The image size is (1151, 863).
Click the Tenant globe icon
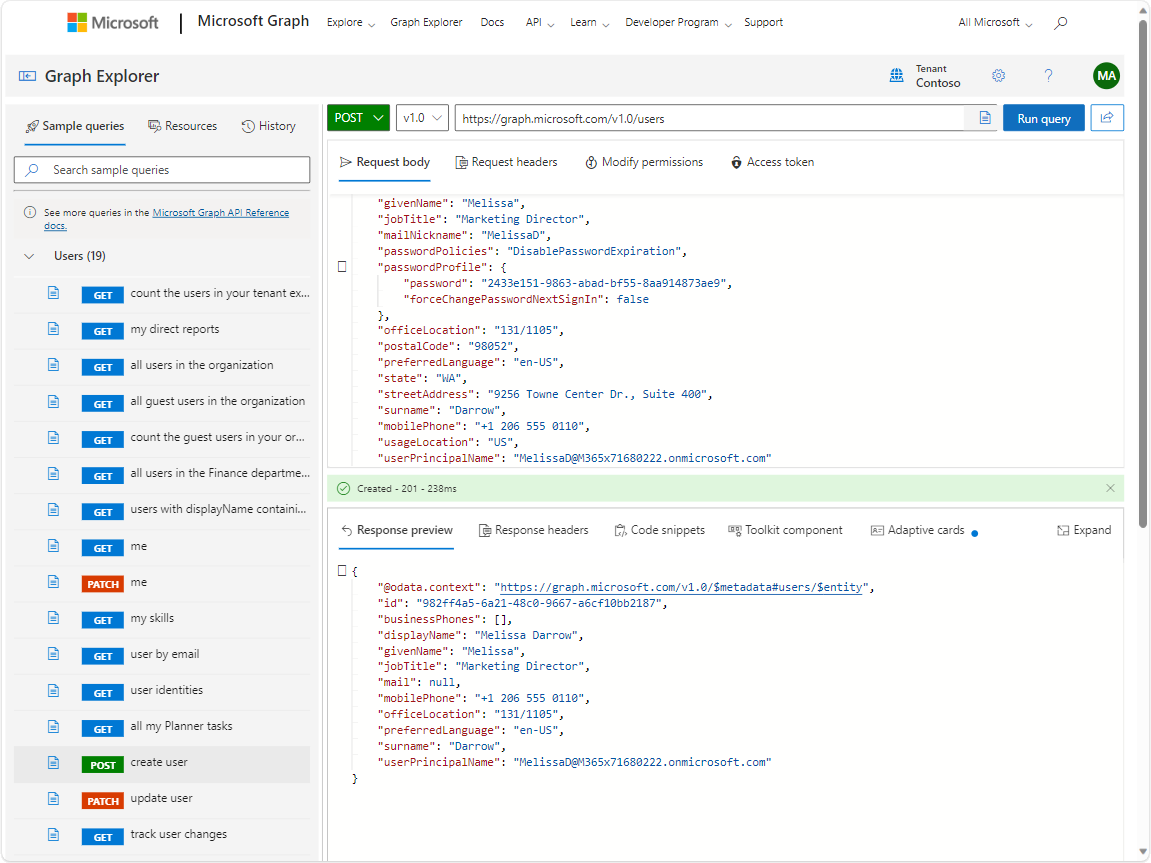pyautogui.click(x=896, y=76)
